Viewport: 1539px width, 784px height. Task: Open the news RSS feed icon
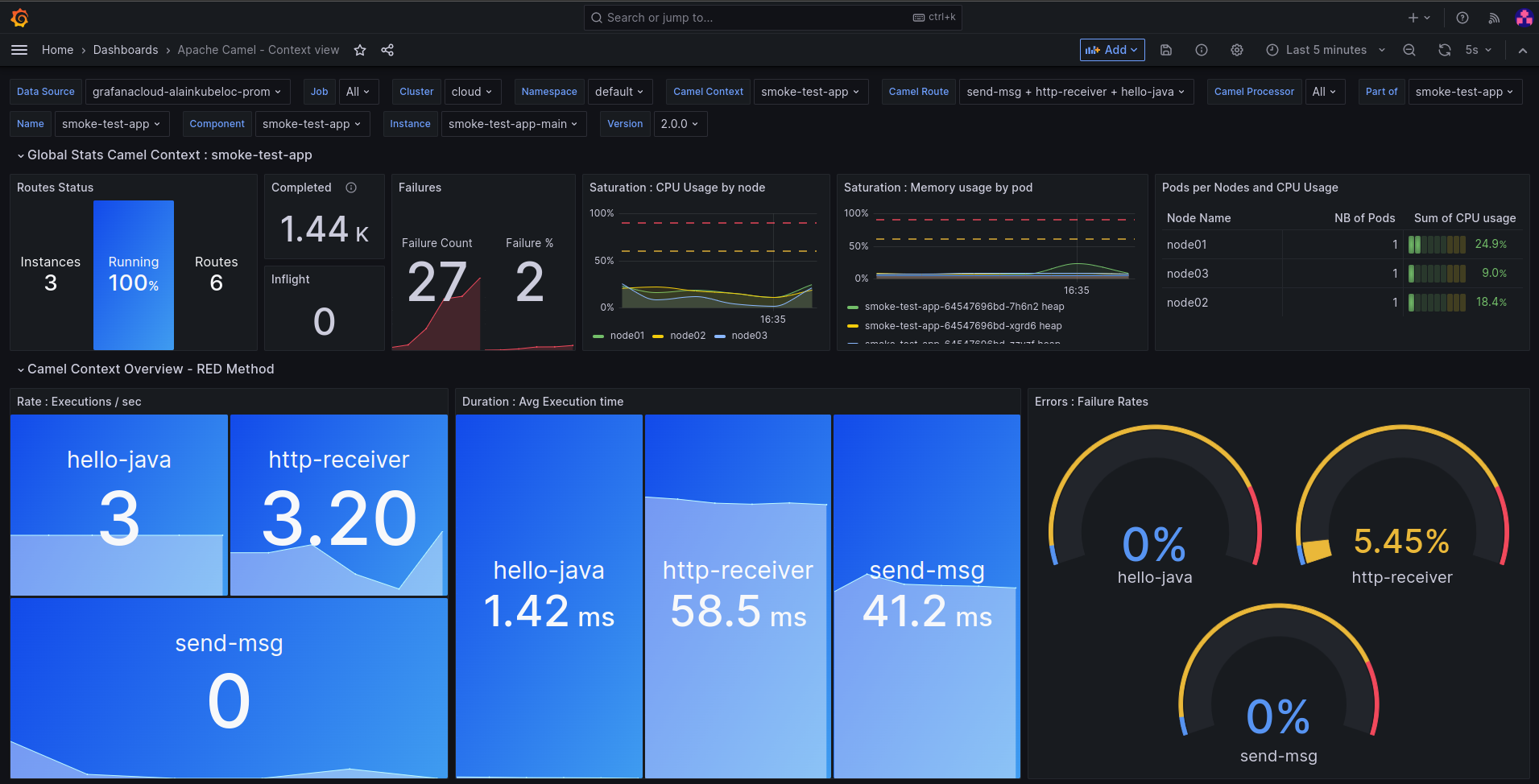coord(1494,18)
